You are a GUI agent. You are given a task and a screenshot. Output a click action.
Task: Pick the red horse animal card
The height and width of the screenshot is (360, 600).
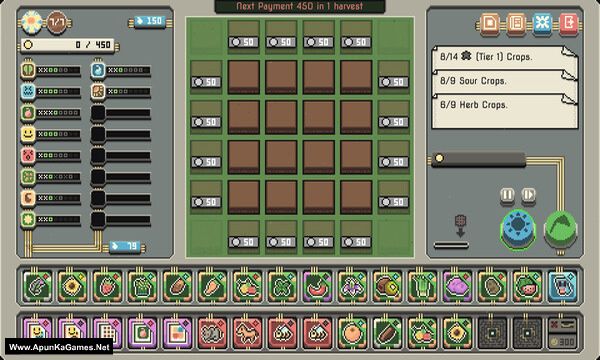248,333
